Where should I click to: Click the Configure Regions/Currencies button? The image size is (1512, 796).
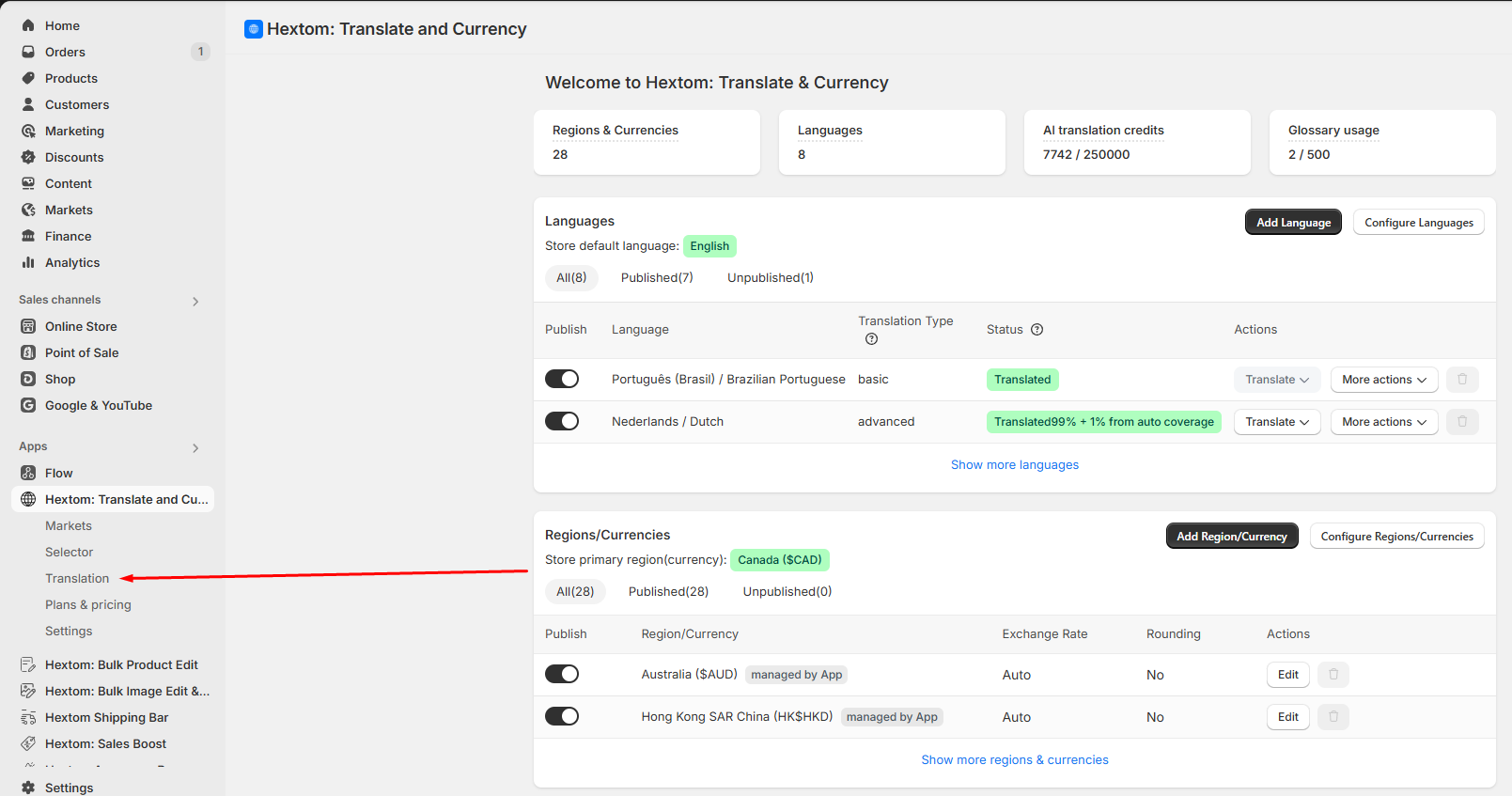tap(1397, 537)
